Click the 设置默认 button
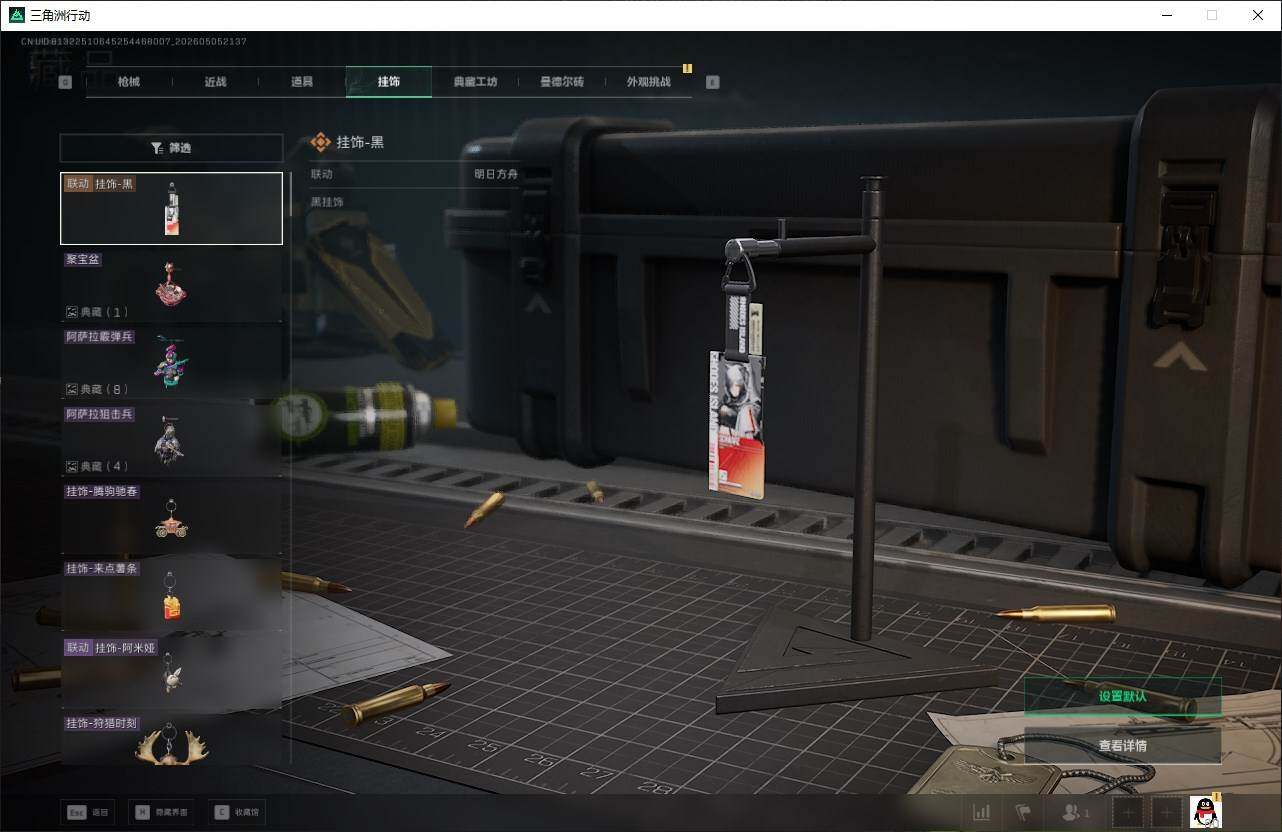 point(1122,696)
